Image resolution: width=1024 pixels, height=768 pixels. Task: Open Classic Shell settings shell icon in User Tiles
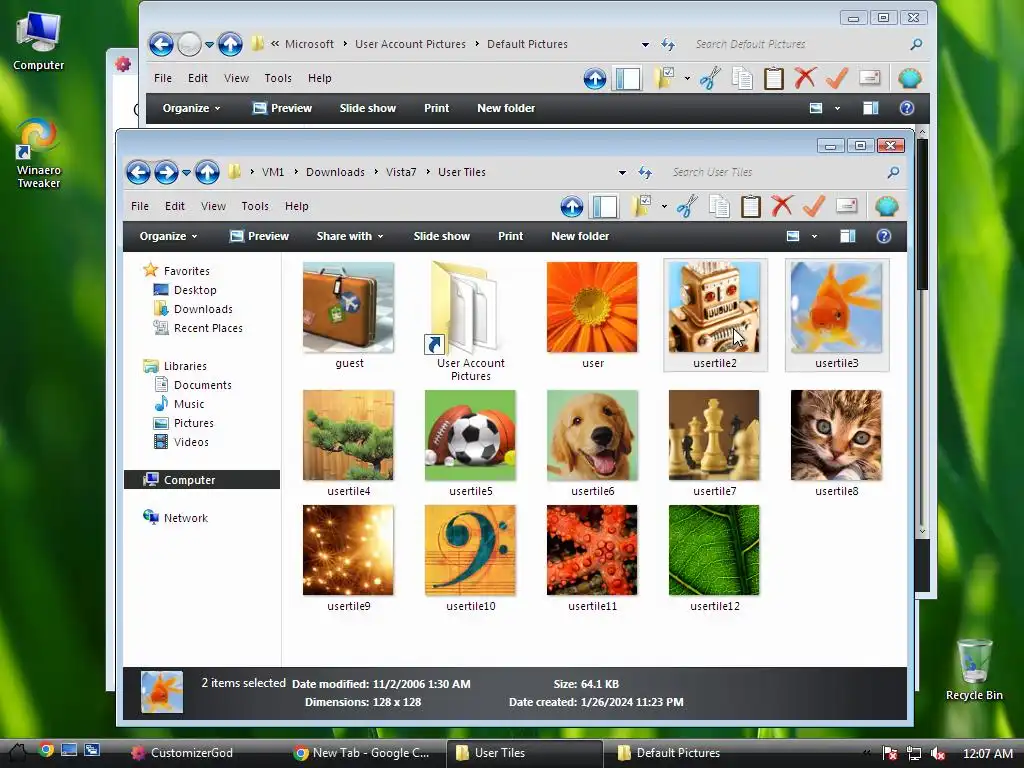point(886,206)
